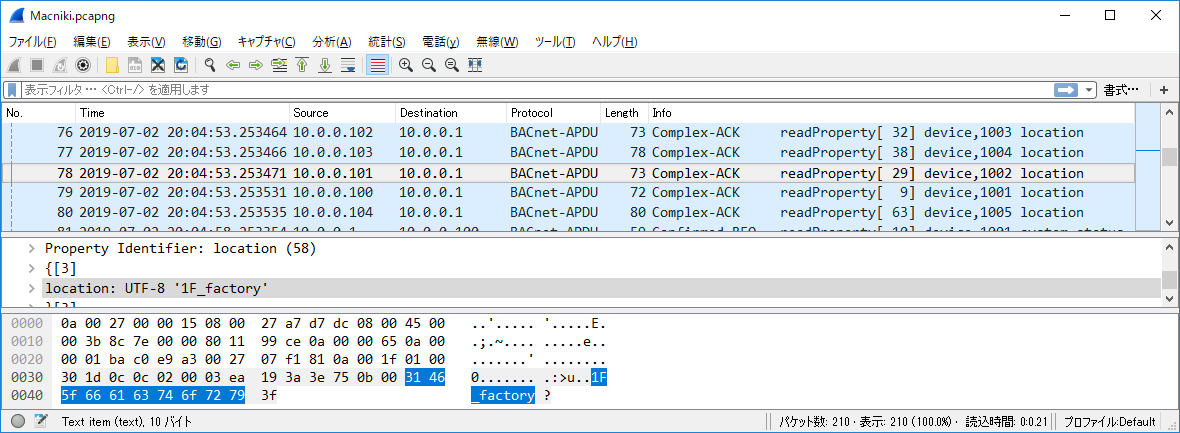Click the find packet magnifier icon
This screenshot has width=1180, height=433.
(x=210, y=65)
